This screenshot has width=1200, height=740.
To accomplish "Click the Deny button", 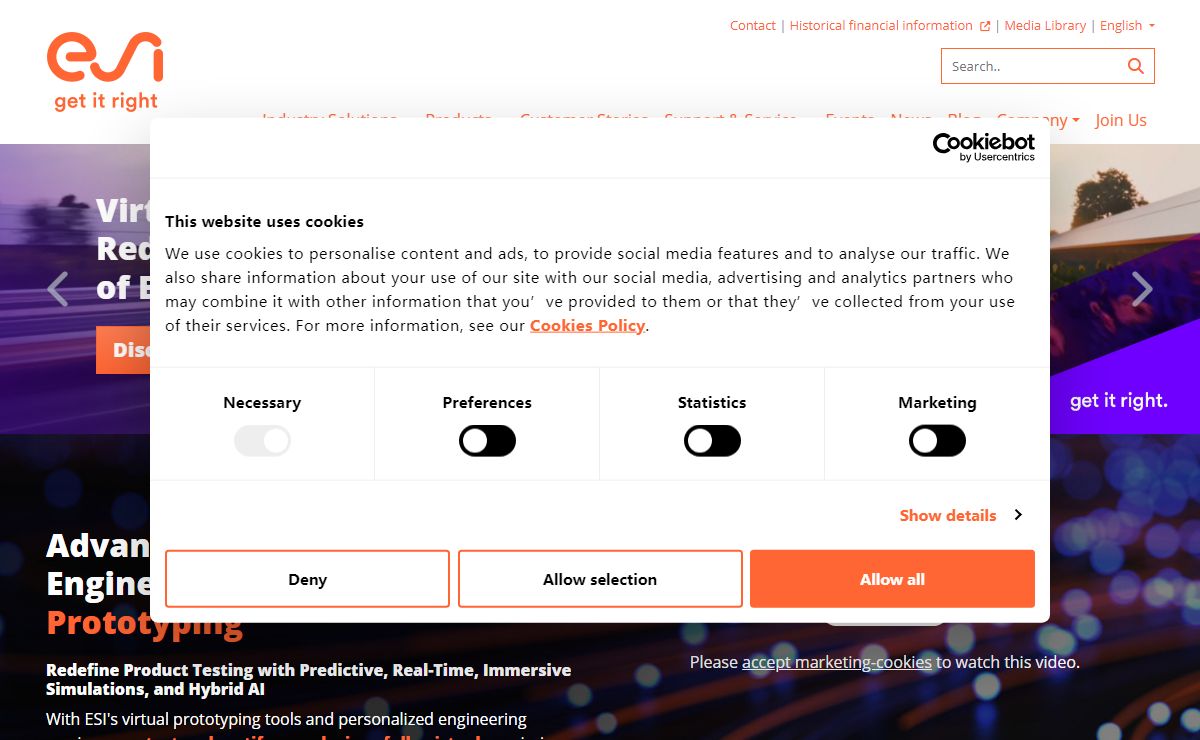I will point(307,579).
